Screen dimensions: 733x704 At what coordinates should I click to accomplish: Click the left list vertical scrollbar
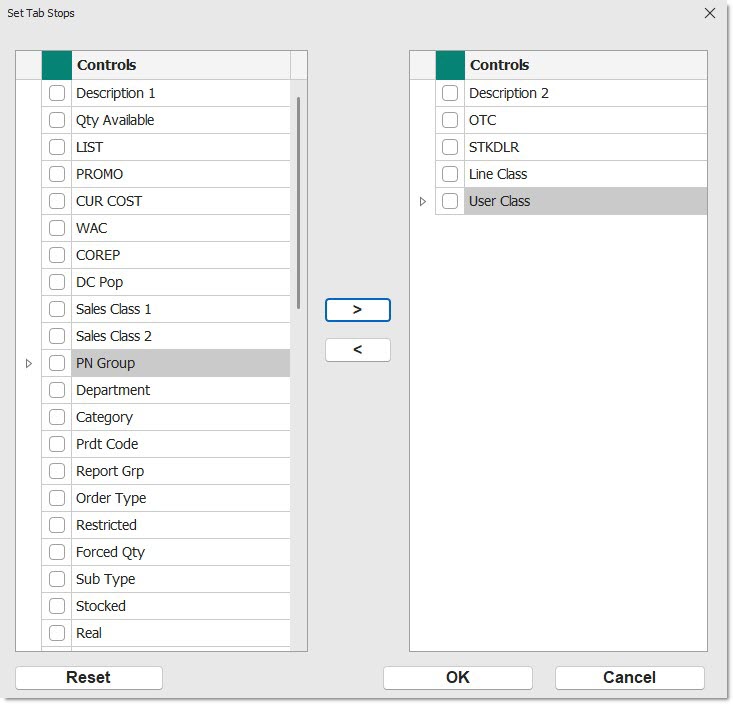(x=298, y=200)
